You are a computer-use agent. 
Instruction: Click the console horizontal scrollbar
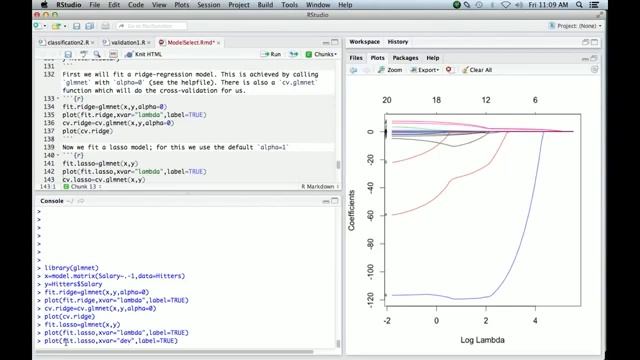pyautogui.click(x=175, y=352)
